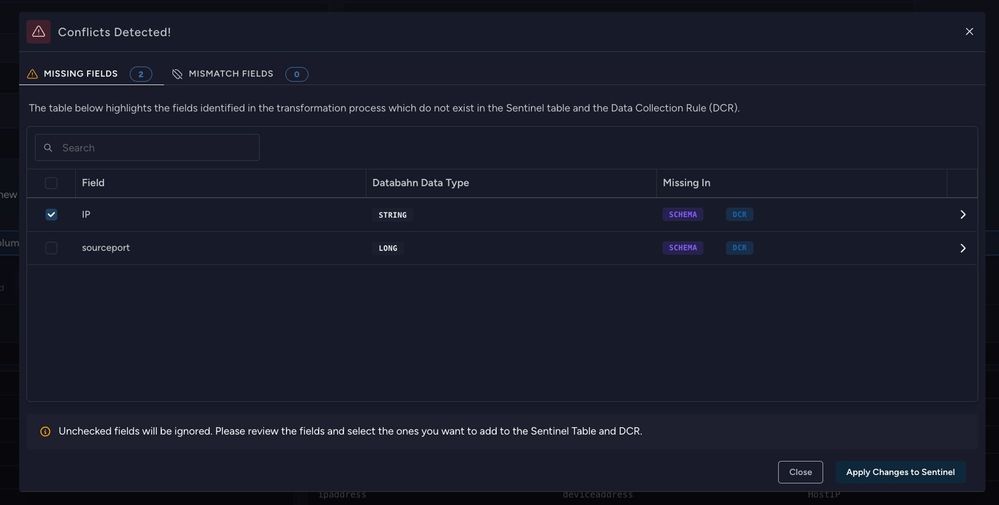Viewport: 999px width, 505px height.
Task: Click the magnifier icon in the search box
Action: coord(48,148)
